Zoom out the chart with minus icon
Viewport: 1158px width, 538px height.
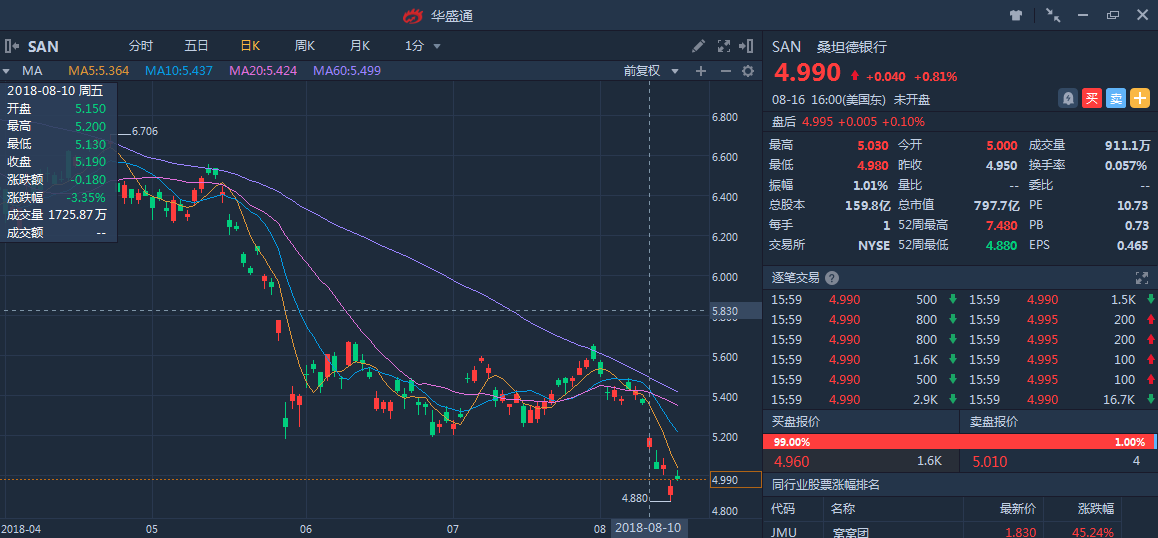tap(725, 71)
